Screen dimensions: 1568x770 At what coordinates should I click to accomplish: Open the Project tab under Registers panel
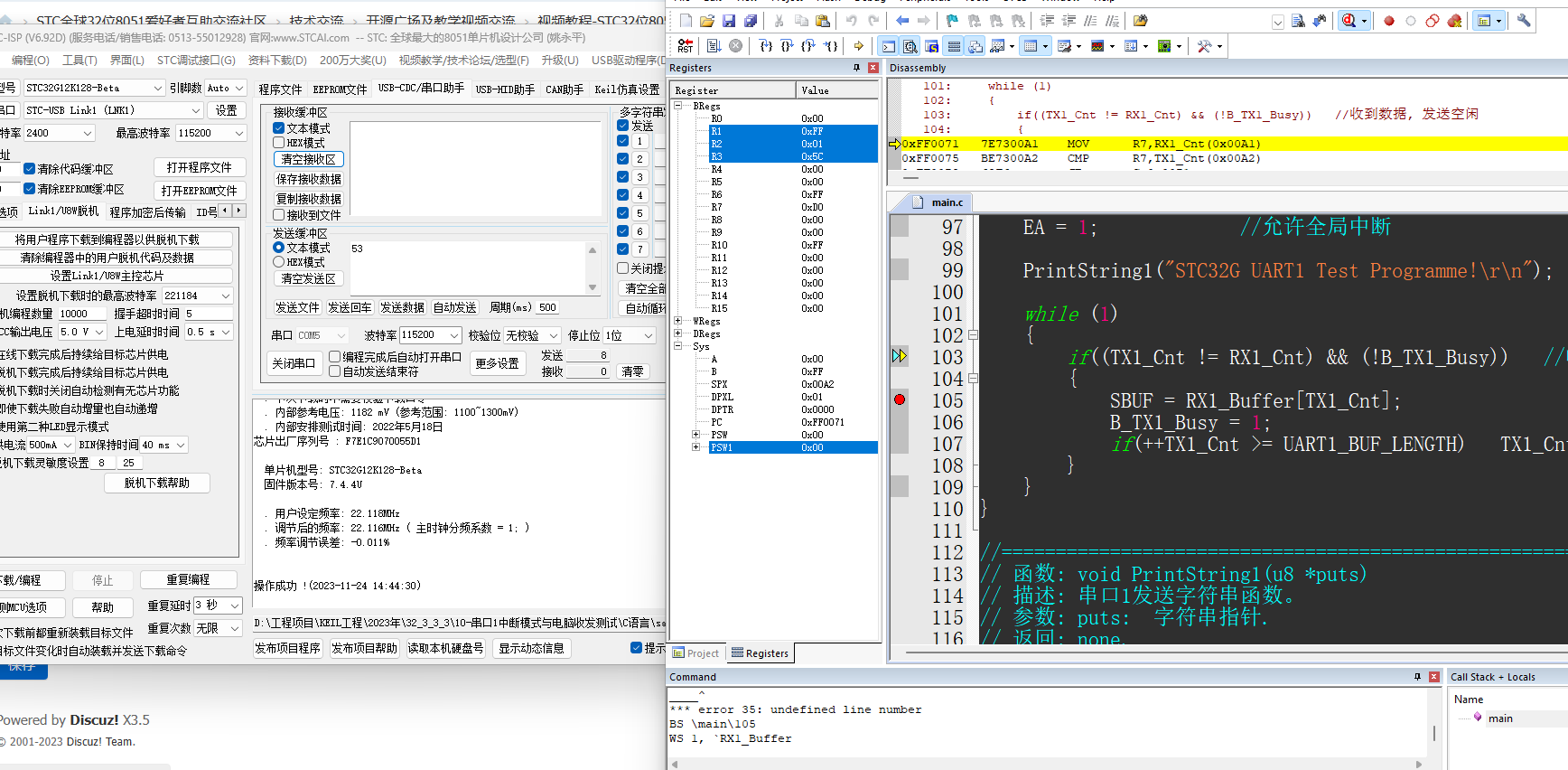pyautogui.click(x=696, y=653)
